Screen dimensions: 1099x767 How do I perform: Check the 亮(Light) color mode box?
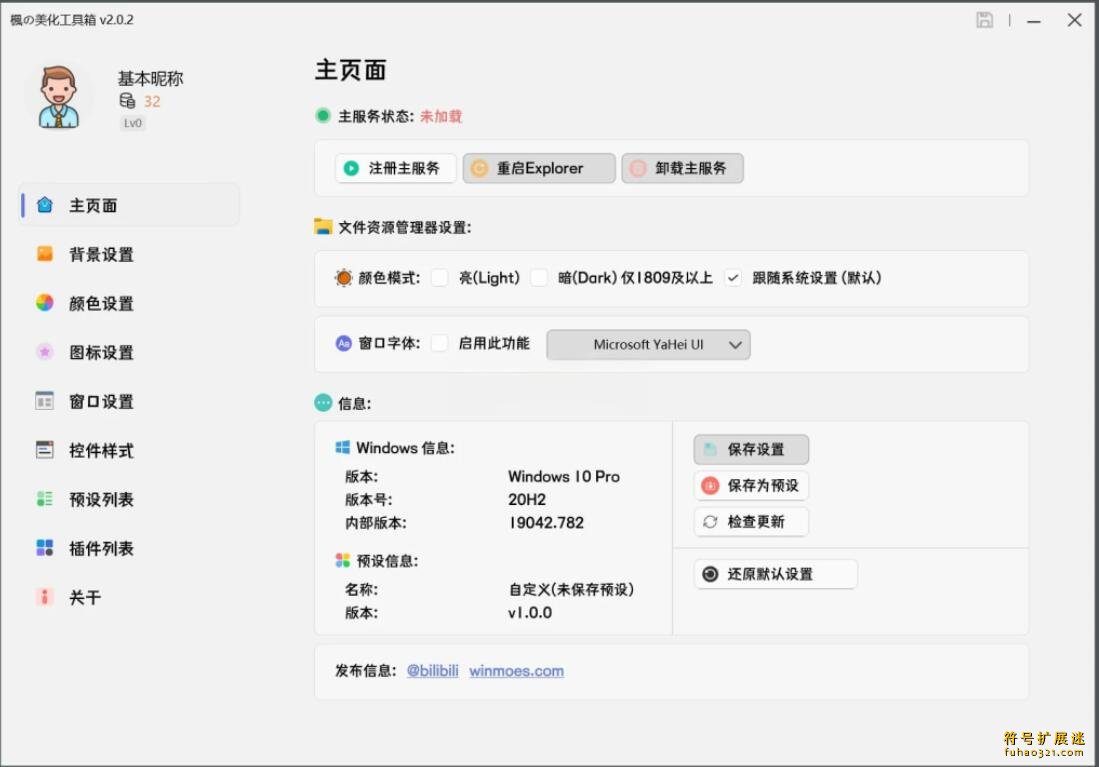coord(439,278)
